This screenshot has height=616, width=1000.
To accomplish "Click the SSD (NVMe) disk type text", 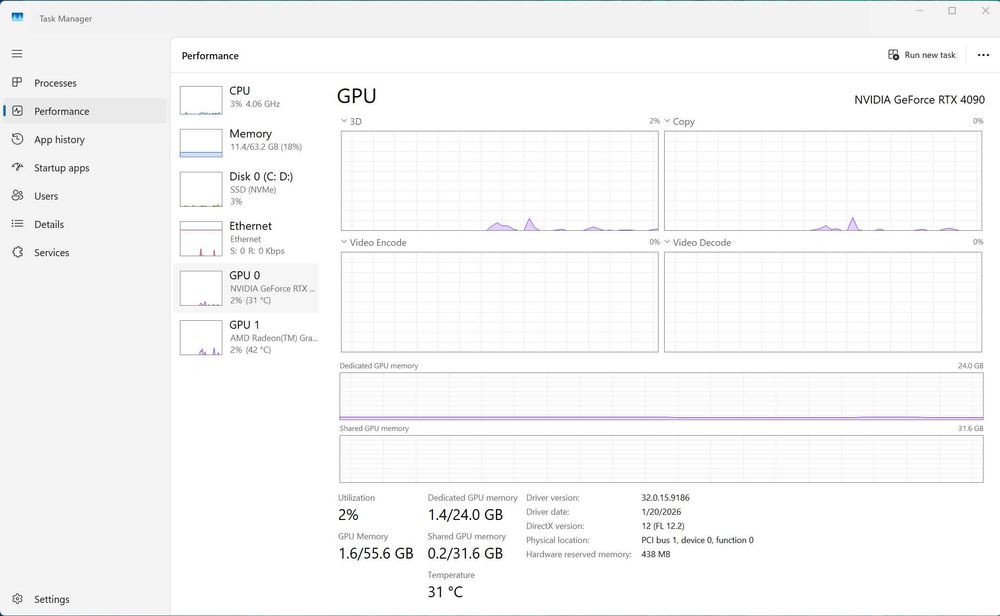I will point(253,189).
